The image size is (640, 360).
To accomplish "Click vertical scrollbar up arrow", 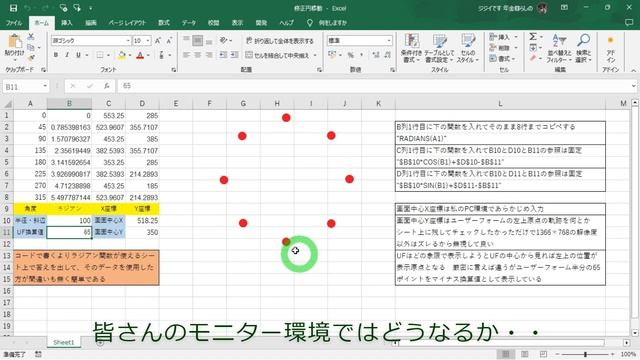I will point(635,102).
